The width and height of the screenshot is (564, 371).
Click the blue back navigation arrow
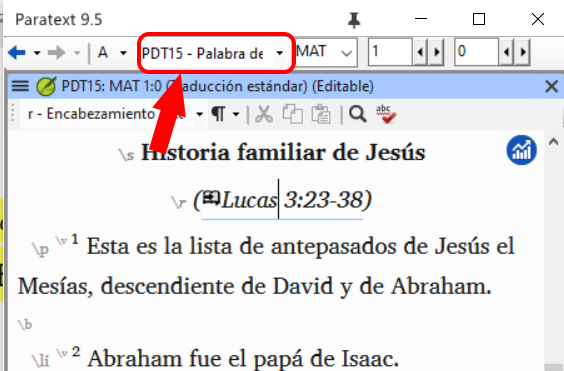[x=17, y=53]
